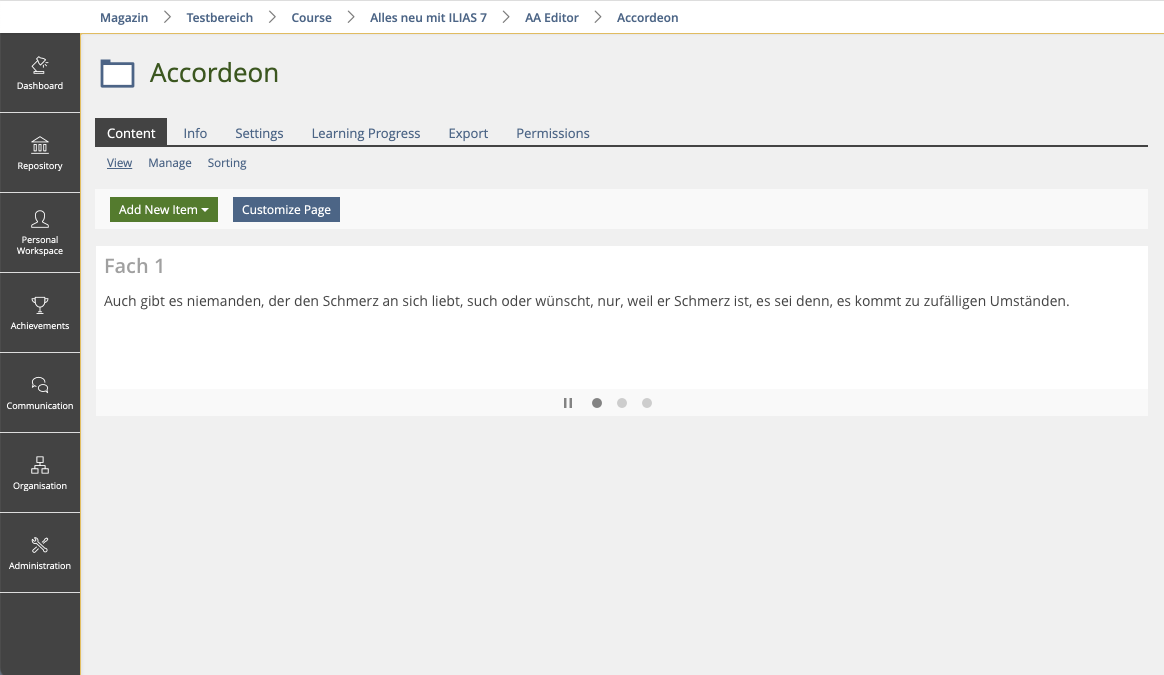Expand the Add New Item dropdown
Image resolution: width=1164 pixels, height=675 pixels.
coord(163,210)
